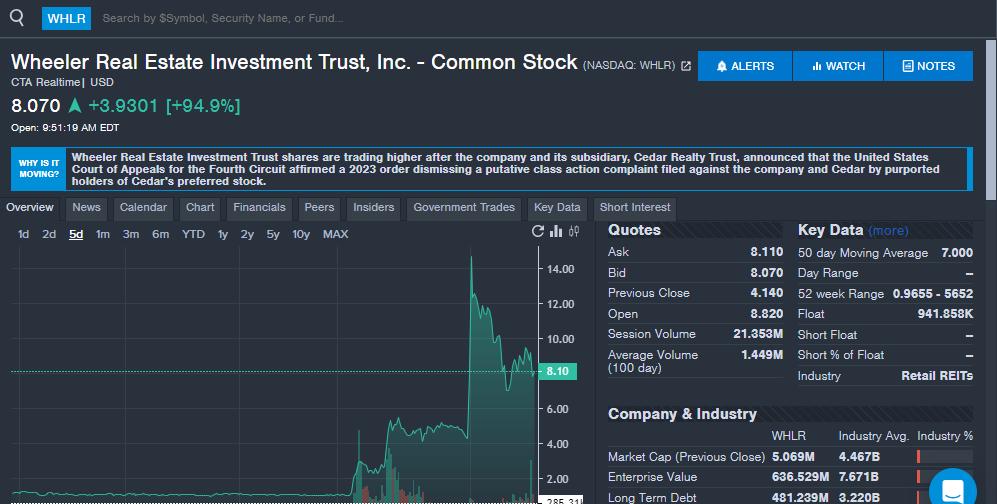This screenshot has height=504, width=997.
Task: Click 50 day Moving Average 7.000
Action: pyautogui.click(x=957, y=253)
